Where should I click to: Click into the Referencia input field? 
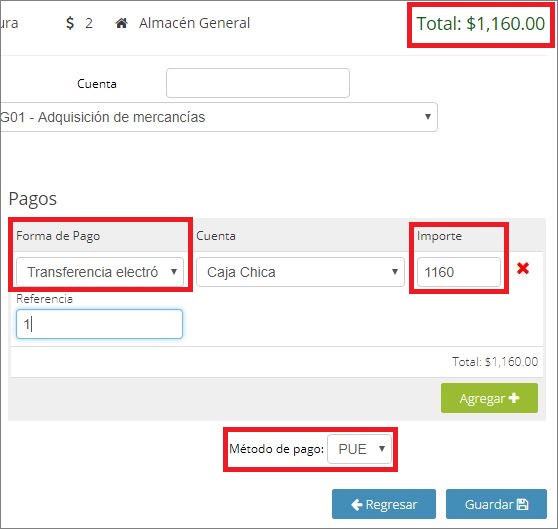(99, 324)
